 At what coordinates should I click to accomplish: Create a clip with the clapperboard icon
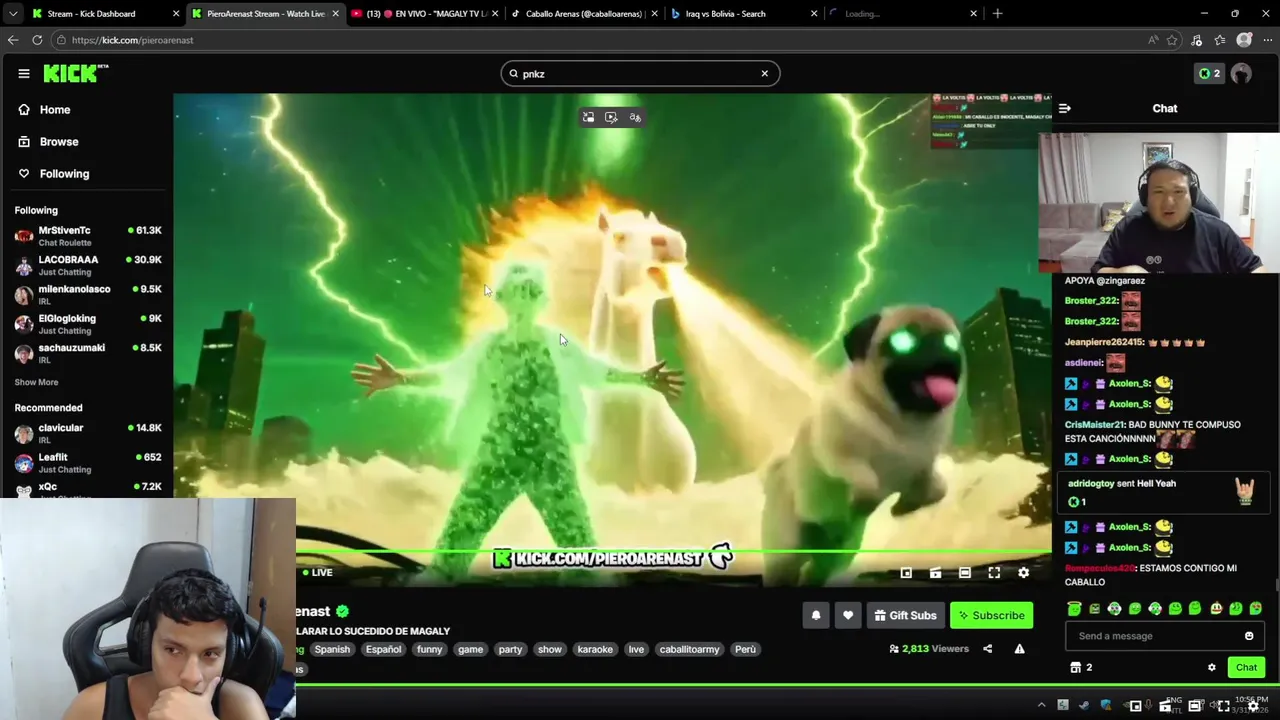[935, 573]
